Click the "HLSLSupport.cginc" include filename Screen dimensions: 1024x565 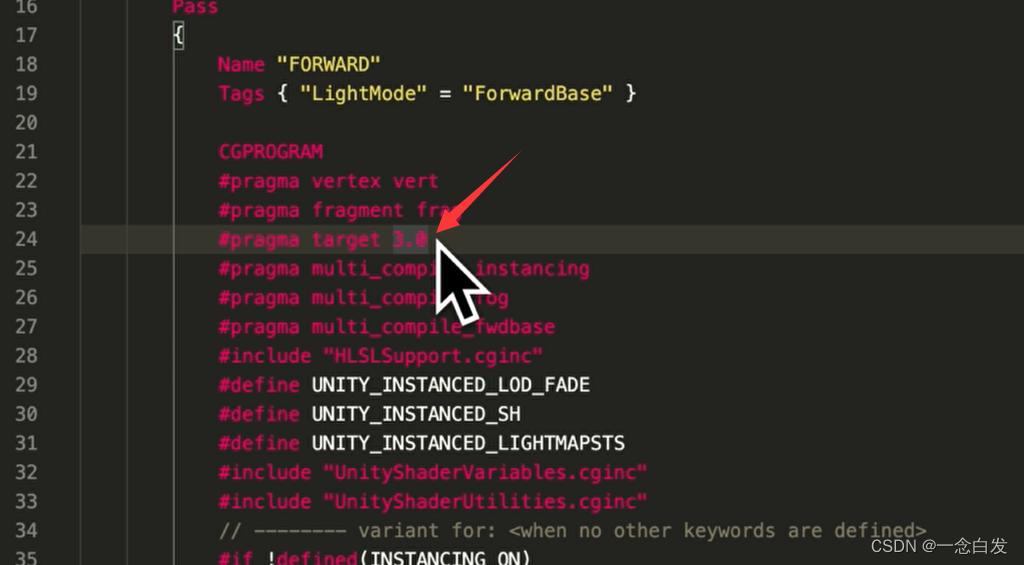[x=433, y=356]
